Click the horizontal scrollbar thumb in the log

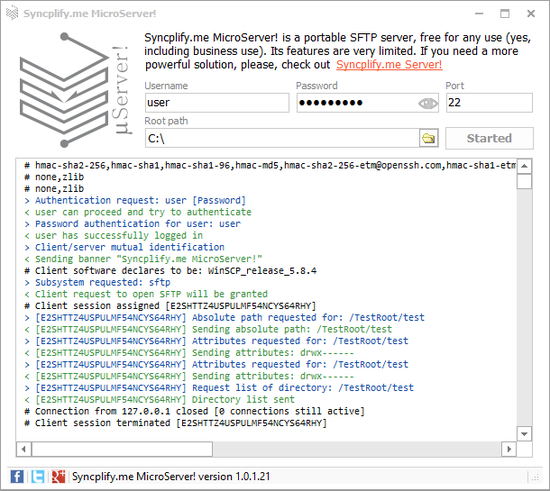[122, 449]
